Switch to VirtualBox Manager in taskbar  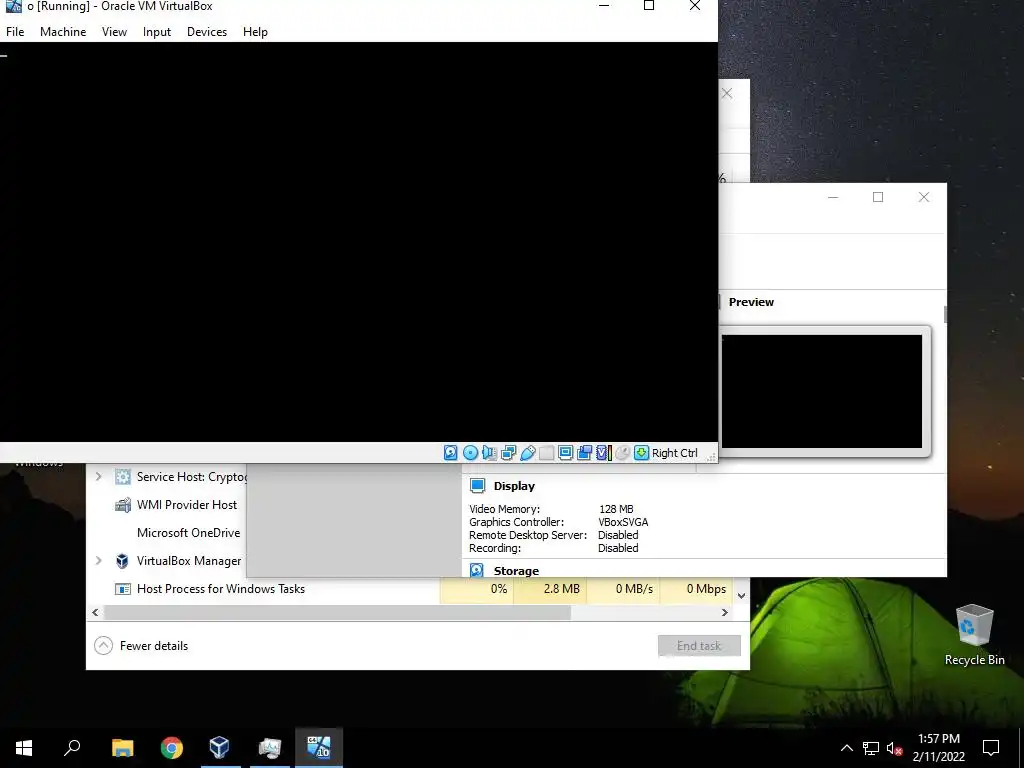[x=220, y=748]
